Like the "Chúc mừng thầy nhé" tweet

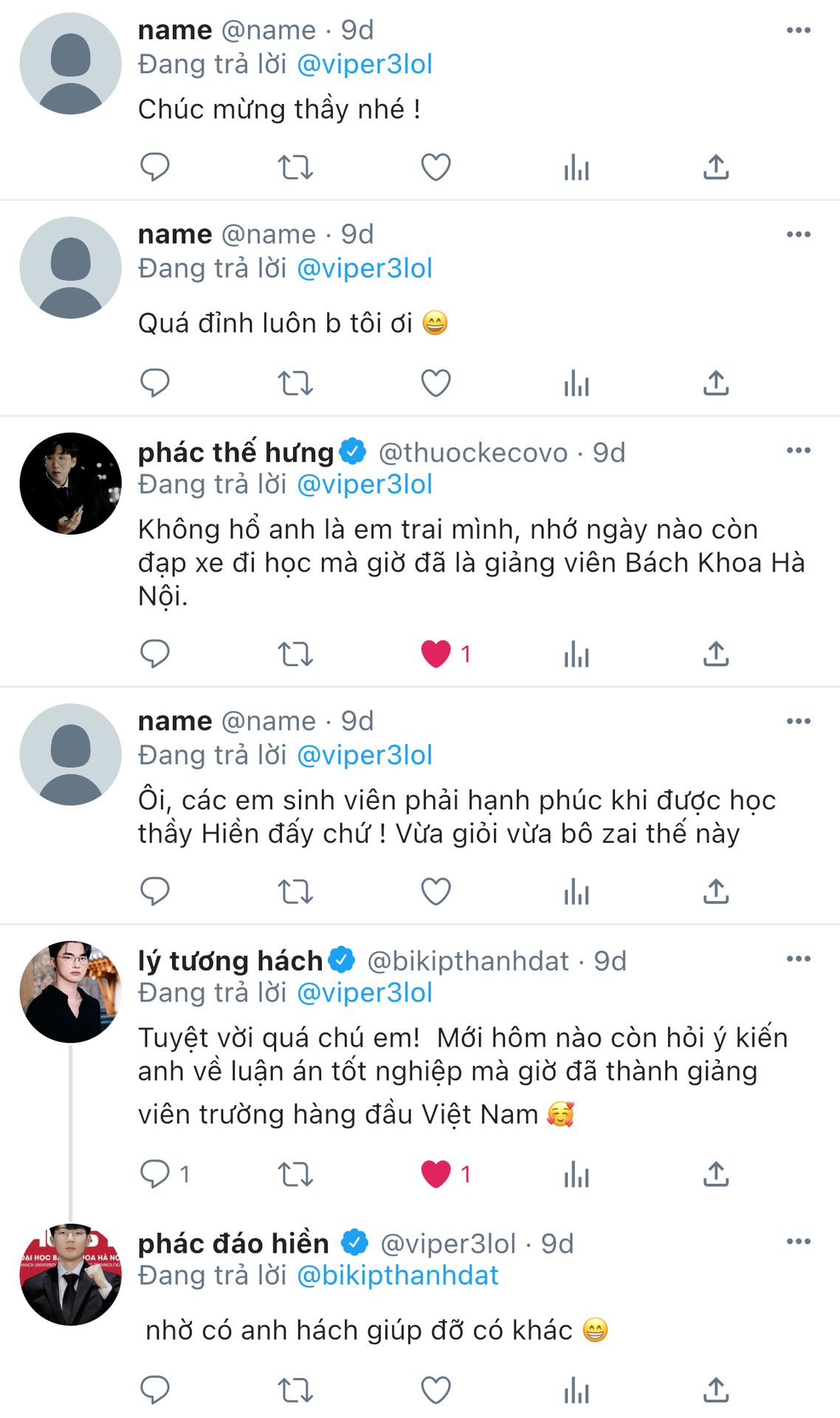click(x=436, y=167)
